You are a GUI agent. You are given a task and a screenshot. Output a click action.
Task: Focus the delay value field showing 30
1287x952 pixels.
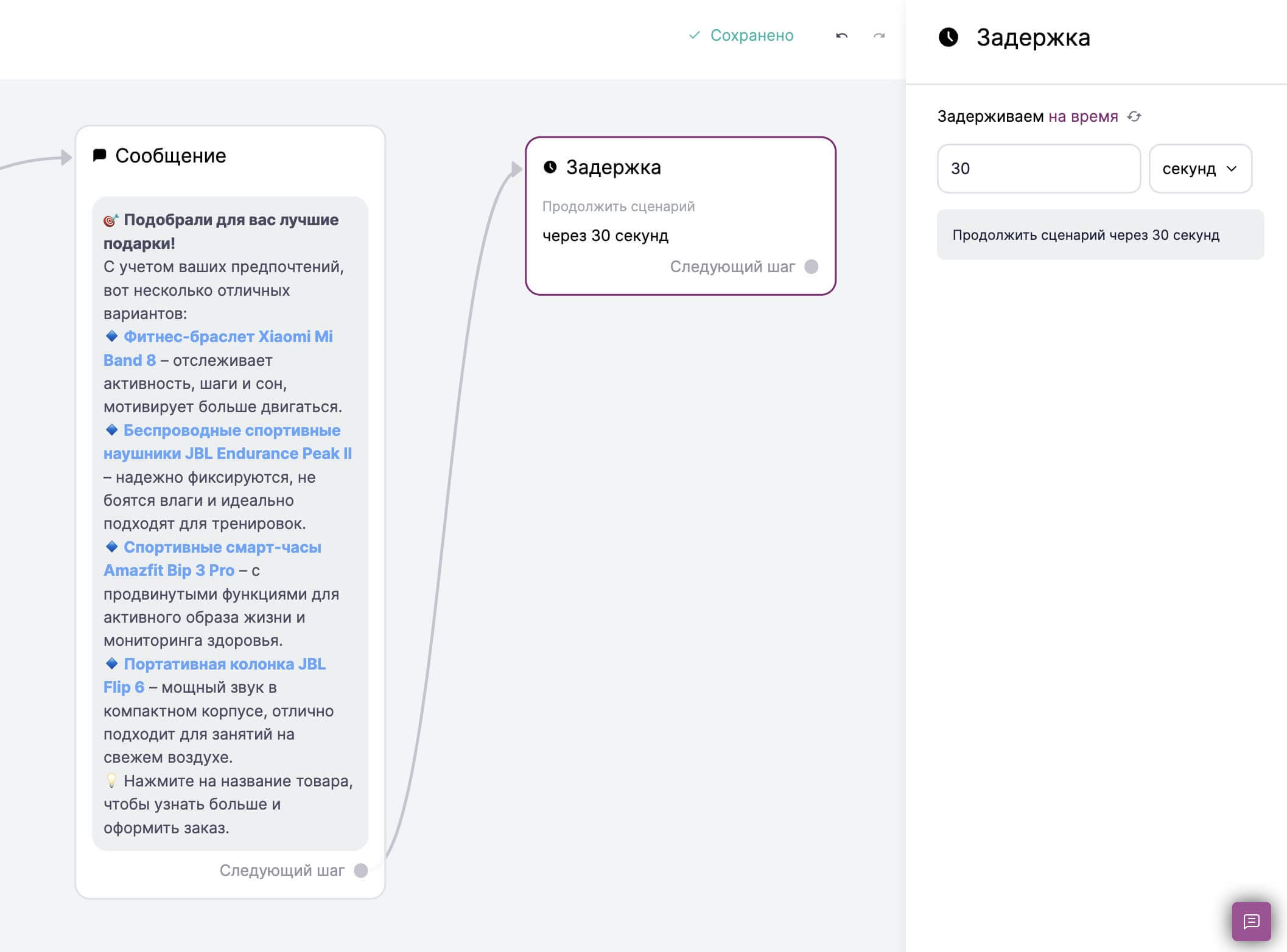click(x=1039, y=169)
